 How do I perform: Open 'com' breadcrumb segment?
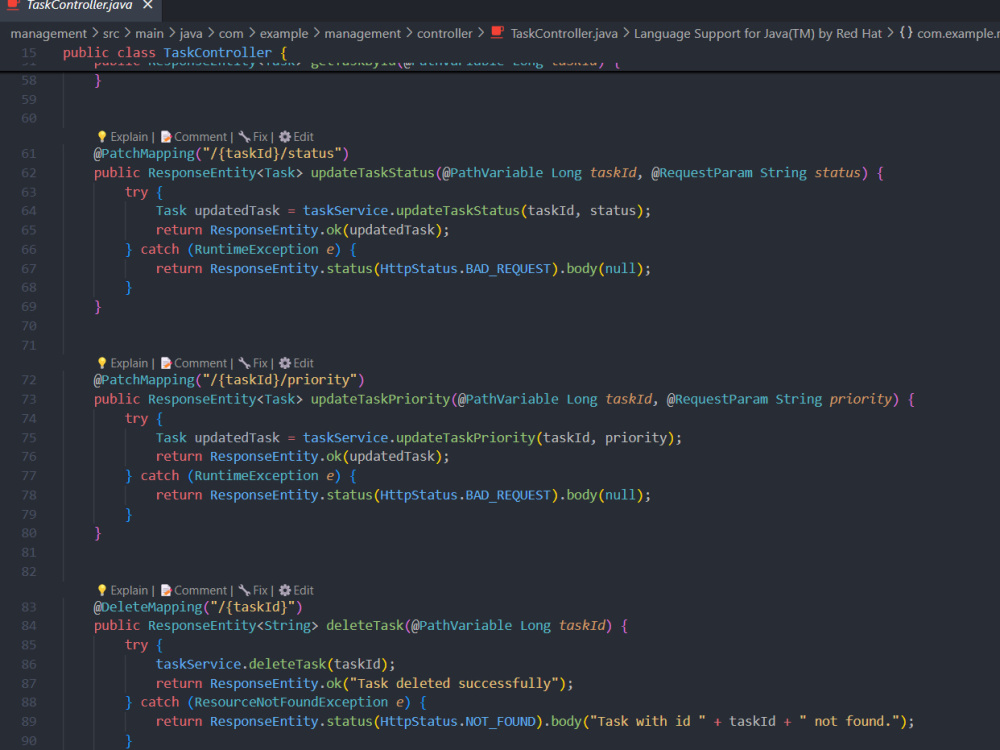[x=231, y=34]
